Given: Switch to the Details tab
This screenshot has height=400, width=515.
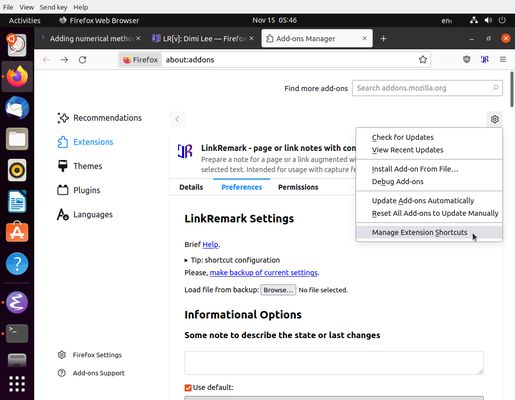Looking at the screenshot, I should click(191, 187).
